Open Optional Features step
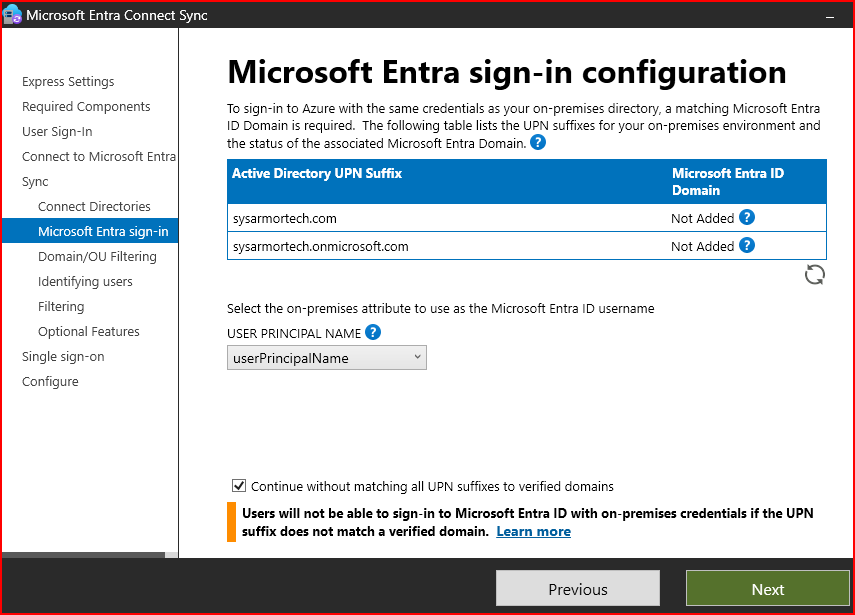Viewport: 855px width, 615px height. click(89, 332)
